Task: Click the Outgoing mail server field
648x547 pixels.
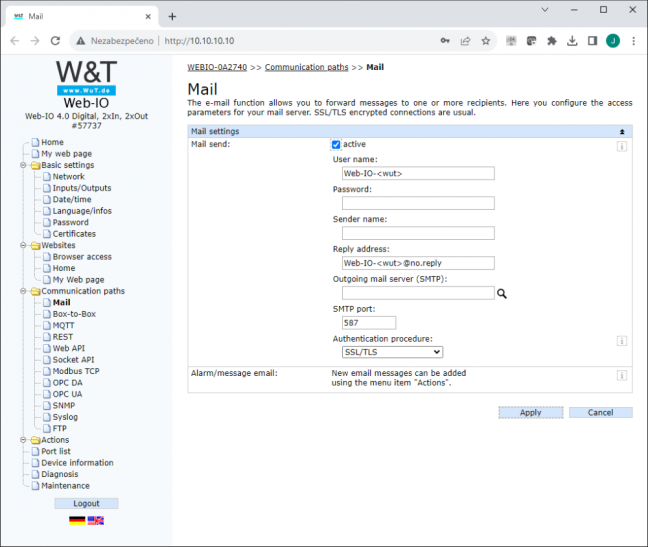Action: click(x=418, y=293)
